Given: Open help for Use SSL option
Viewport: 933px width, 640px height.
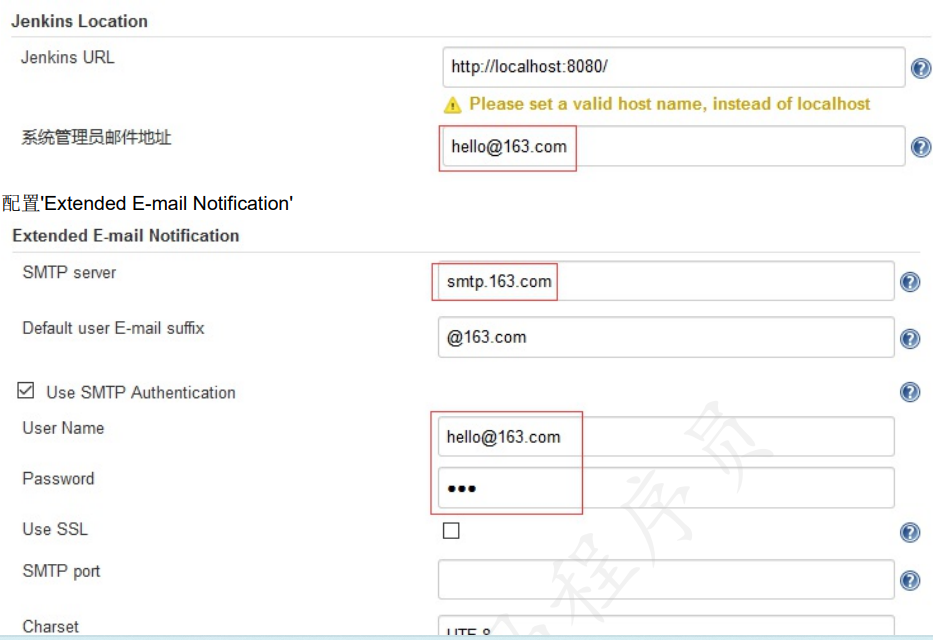Looking at the screenshot, I should pos(910,532).
